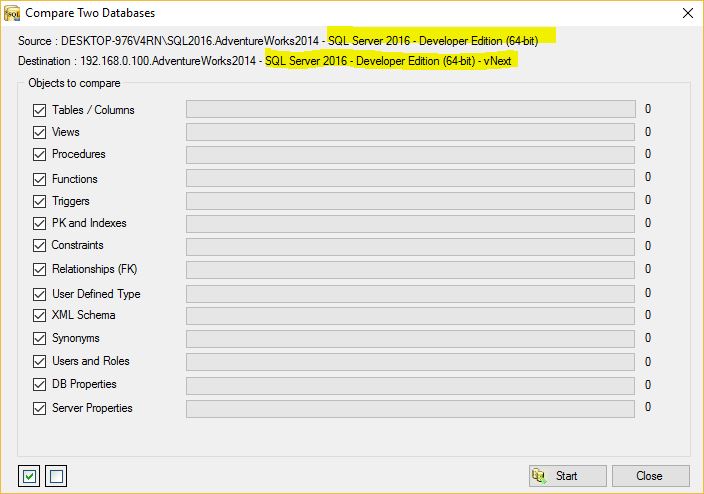The height and width of the screenshot is (494, 704).
Task: Click the Constraints count value
Action: point(648,246)
